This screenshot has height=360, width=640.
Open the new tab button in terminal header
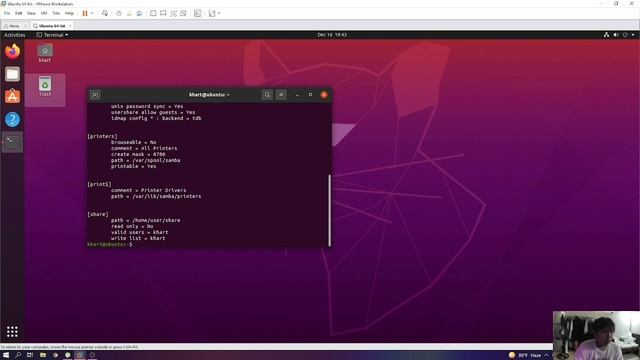(x=95, y=95)
